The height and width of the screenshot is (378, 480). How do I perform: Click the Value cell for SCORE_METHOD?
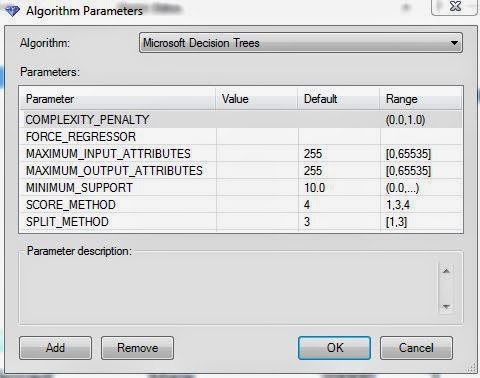click(x=257, y=205)
